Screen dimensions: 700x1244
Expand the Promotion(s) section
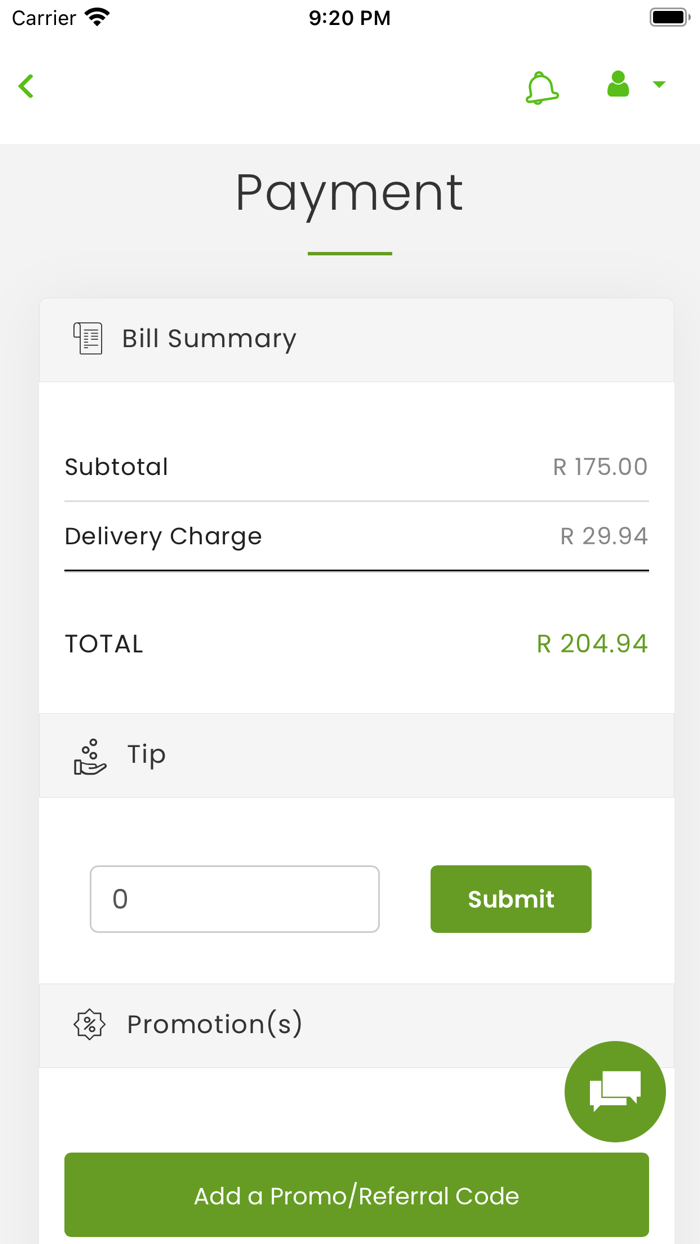357,1024
